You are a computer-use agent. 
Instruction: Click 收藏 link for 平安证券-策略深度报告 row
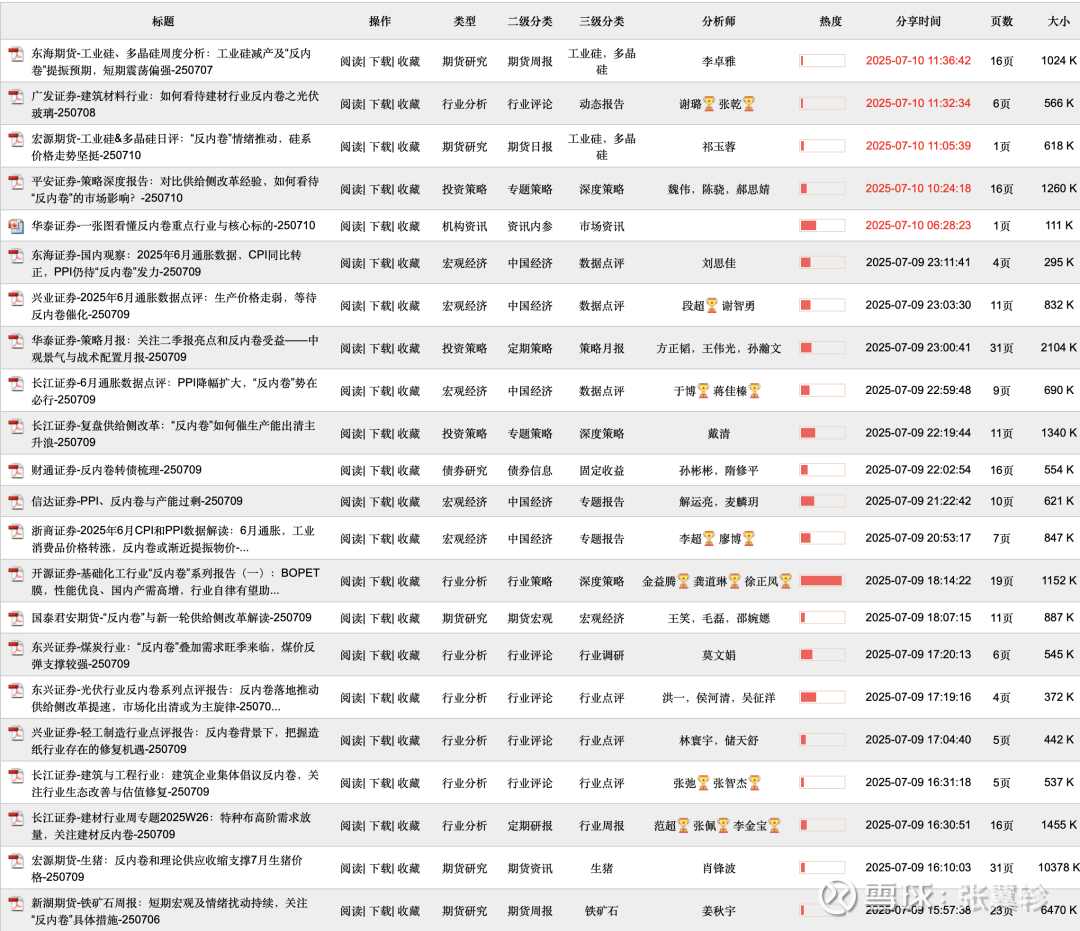[x=409, y=189]
